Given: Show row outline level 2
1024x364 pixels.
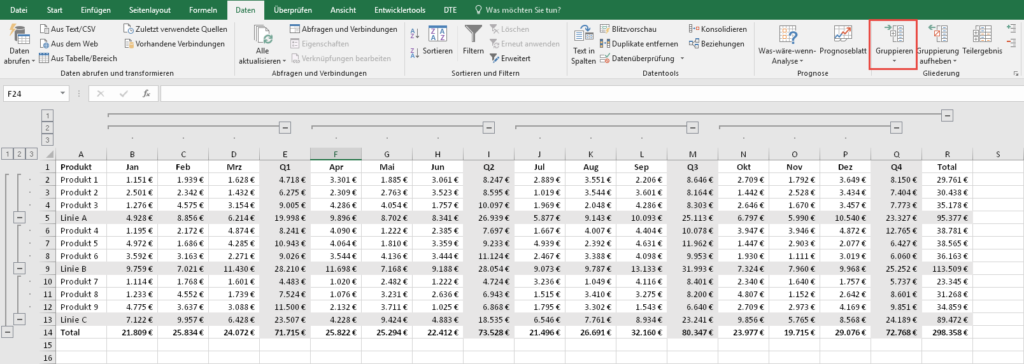Looking at the screenshot, I should pos(19,154).
